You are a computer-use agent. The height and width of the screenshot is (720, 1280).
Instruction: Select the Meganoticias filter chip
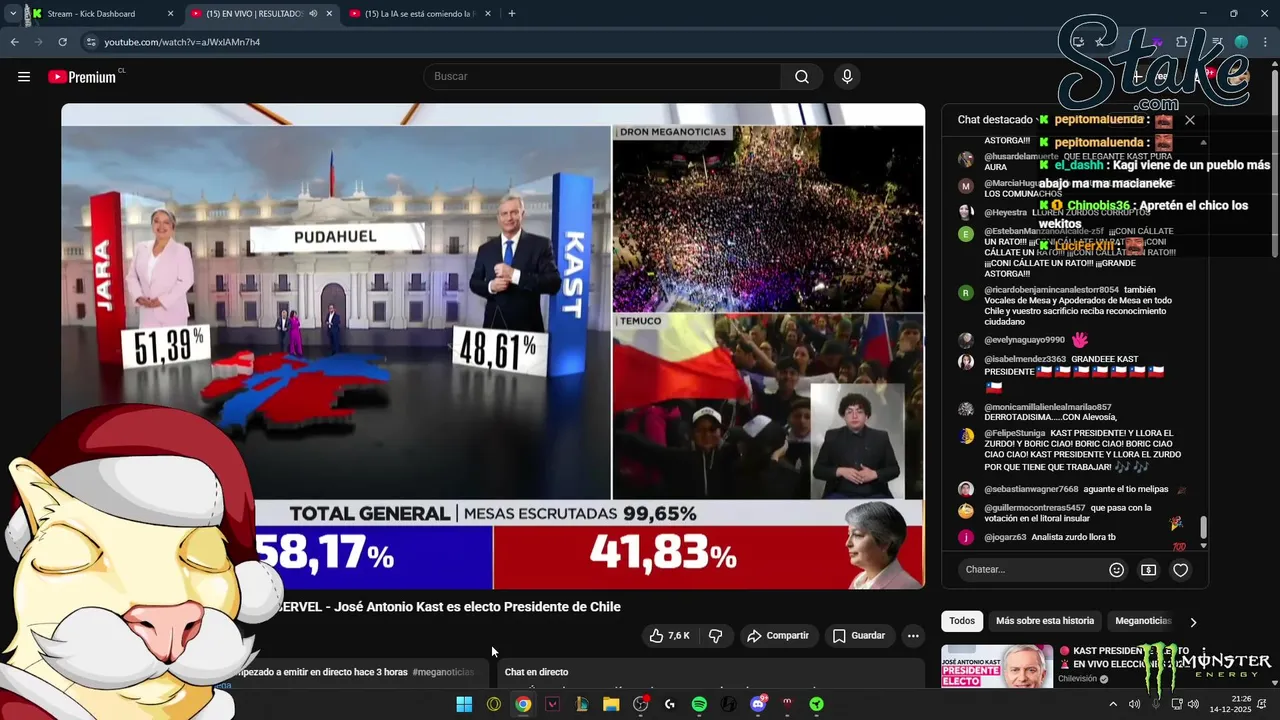(1143, 621)
